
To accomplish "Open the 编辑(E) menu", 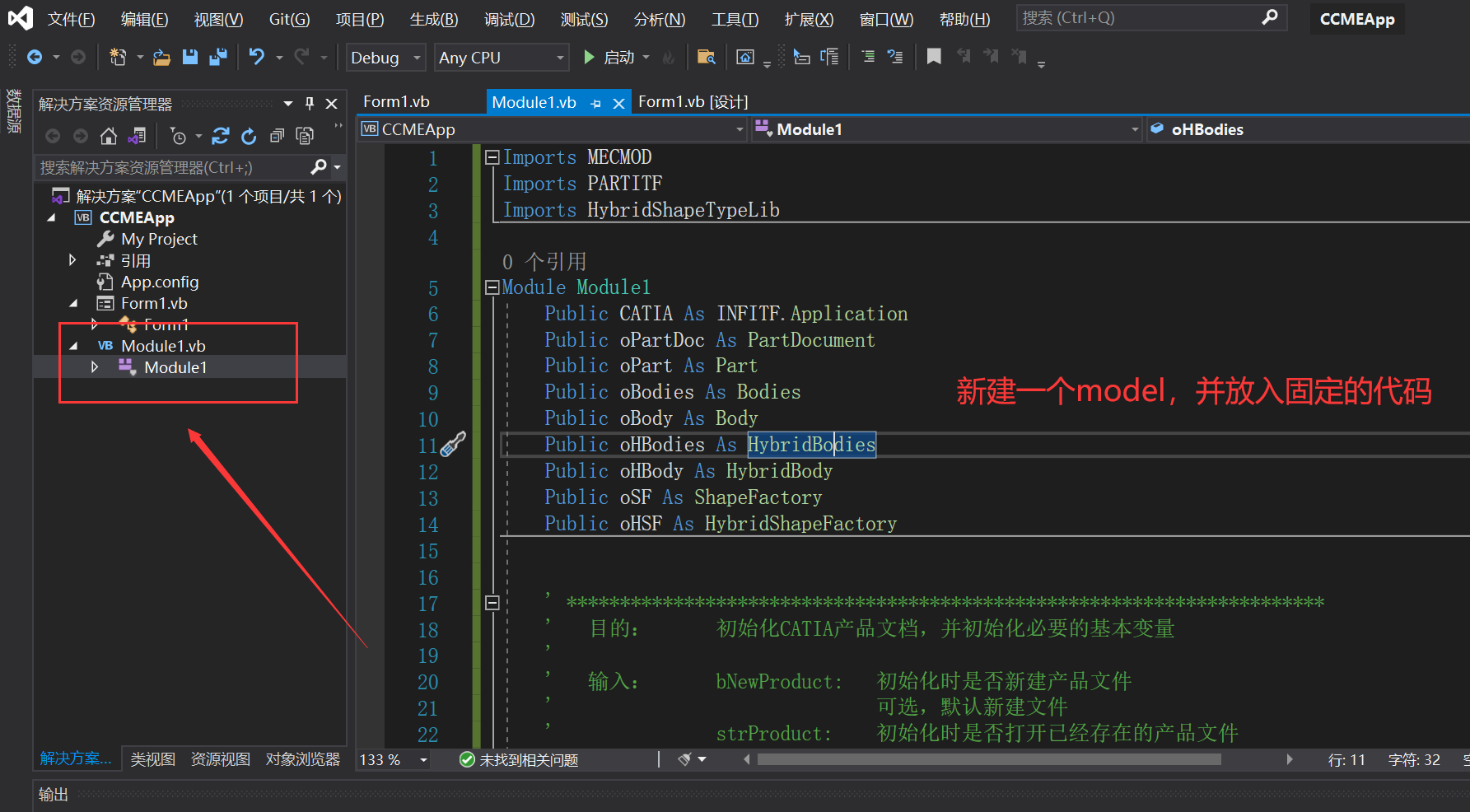I will tap(144, 19).
